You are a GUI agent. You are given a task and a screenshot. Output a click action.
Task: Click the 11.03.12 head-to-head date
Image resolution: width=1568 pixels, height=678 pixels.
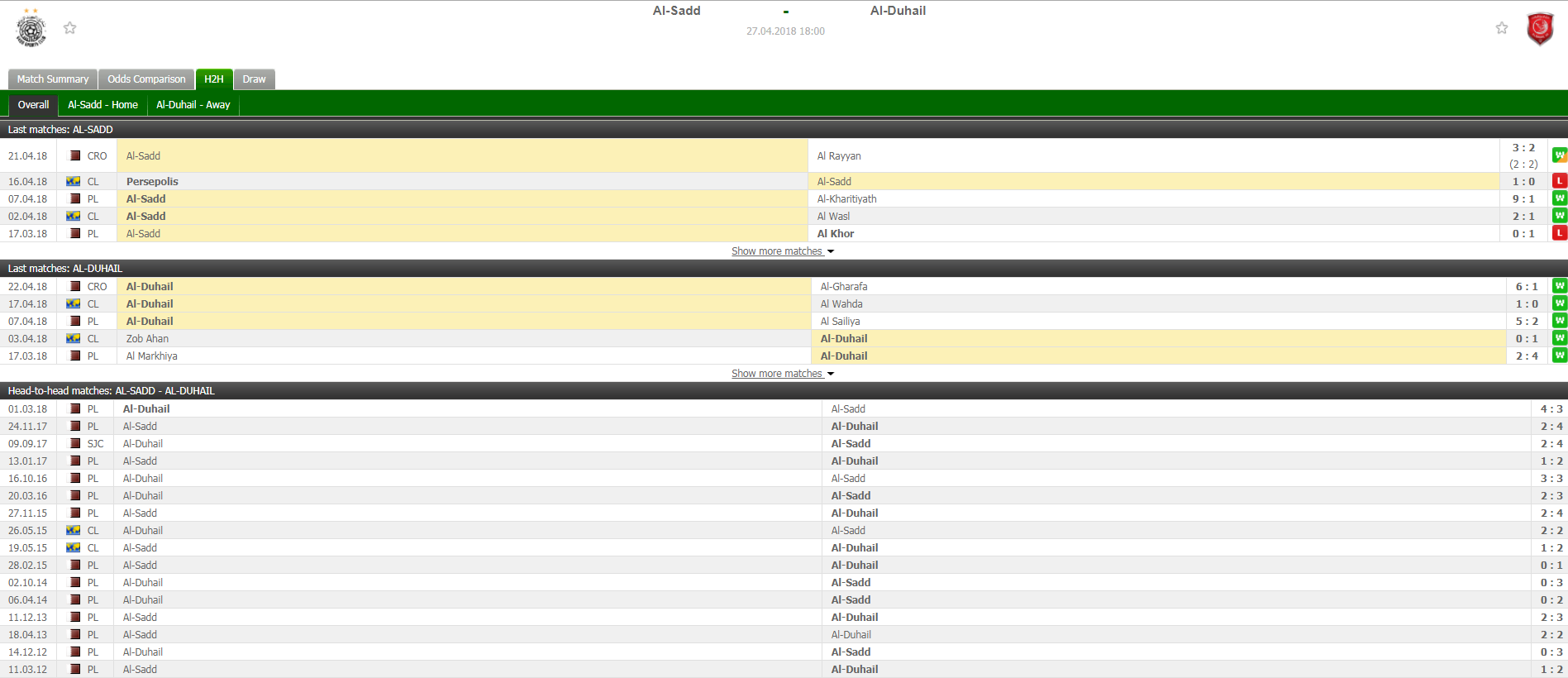coord(28,669)
